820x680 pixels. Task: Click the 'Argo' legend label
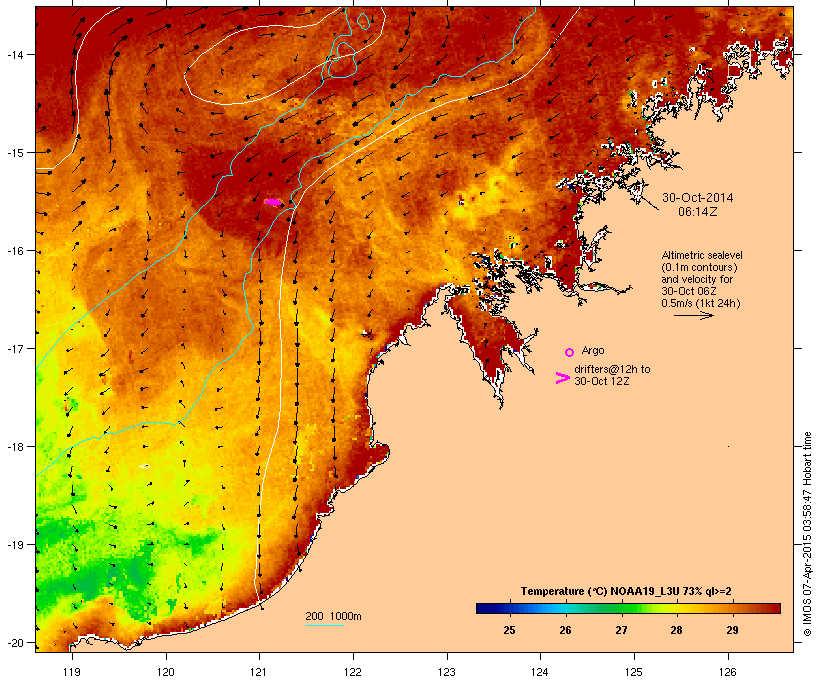593,350
